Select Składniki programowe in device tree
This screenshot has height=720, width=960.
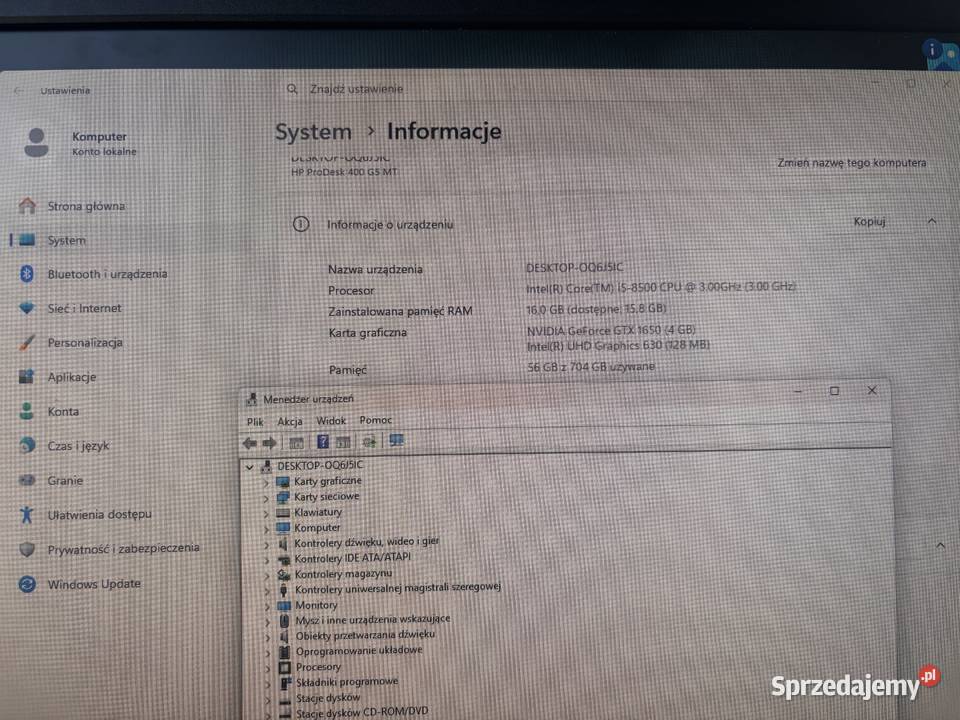point(347,682)
